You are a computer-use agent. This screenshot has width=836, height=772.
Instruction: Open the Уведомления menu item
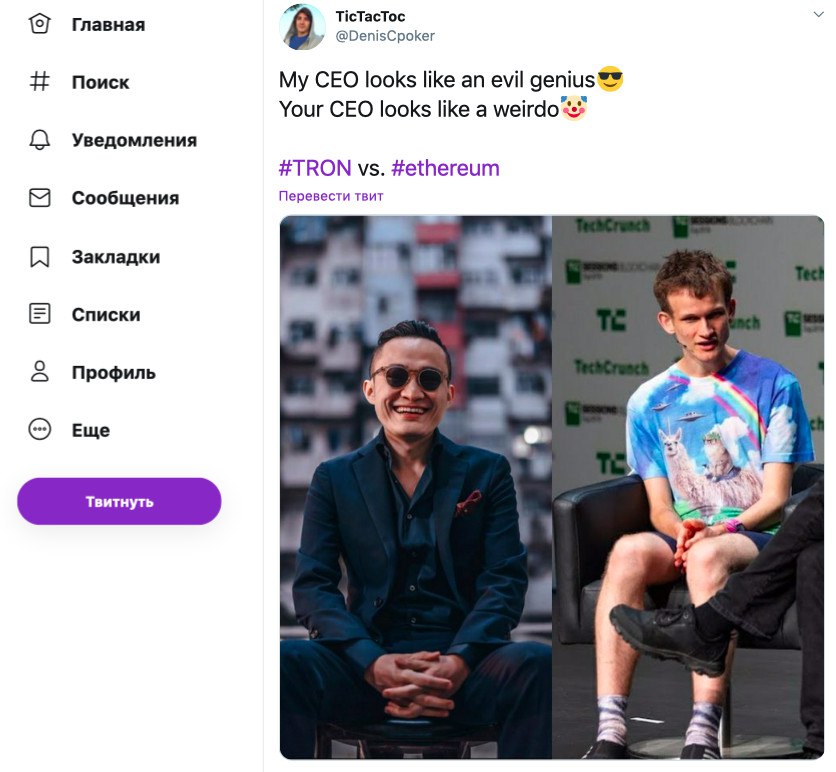pyautogui.click(x=134, y=140)
